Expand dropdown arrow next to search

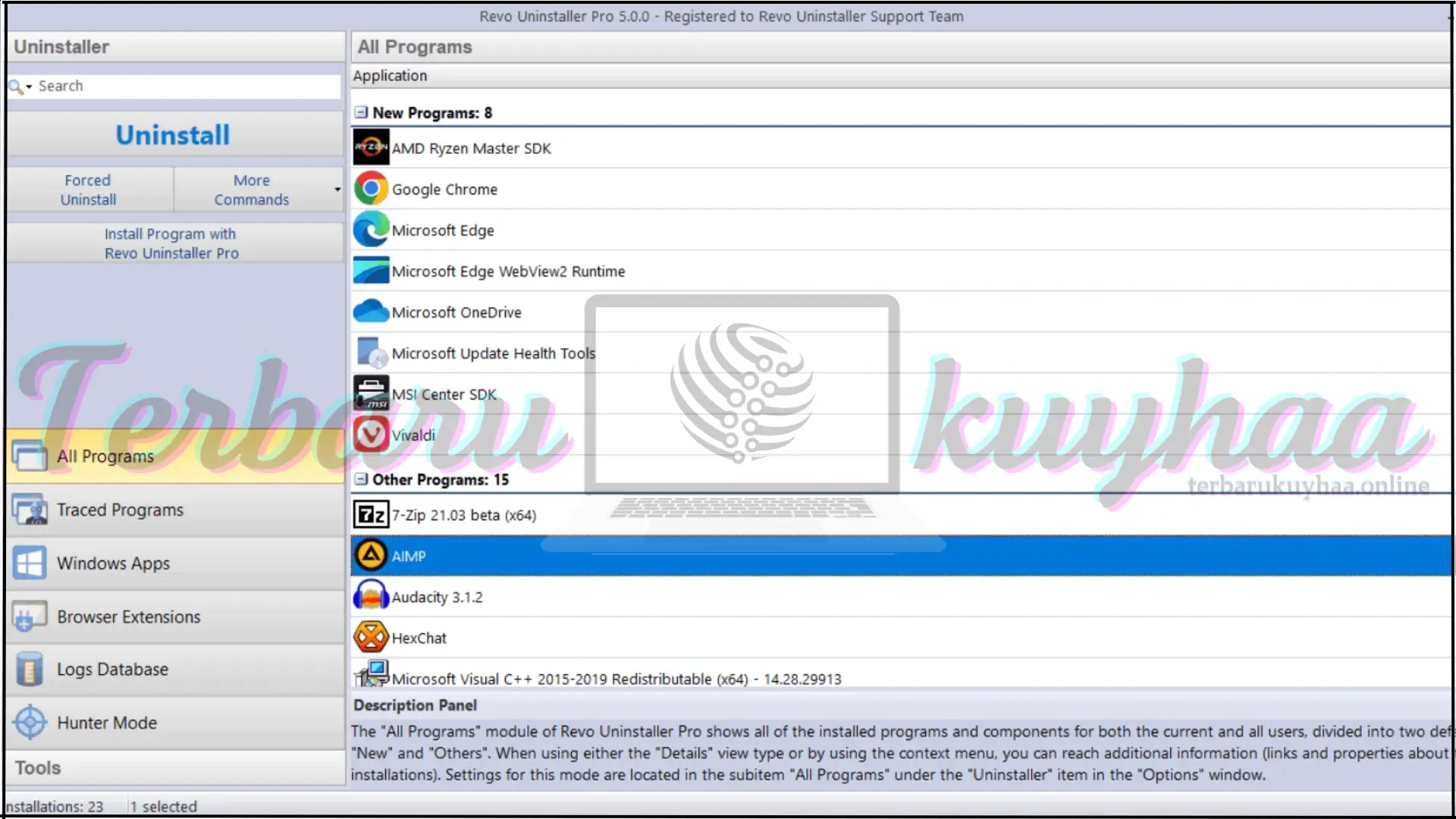(28, 86)
